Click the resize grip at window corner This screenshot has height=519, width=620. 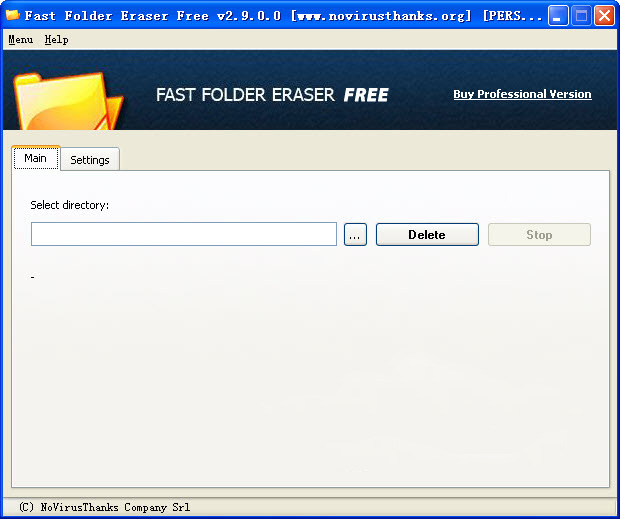[x=612, y=511]
